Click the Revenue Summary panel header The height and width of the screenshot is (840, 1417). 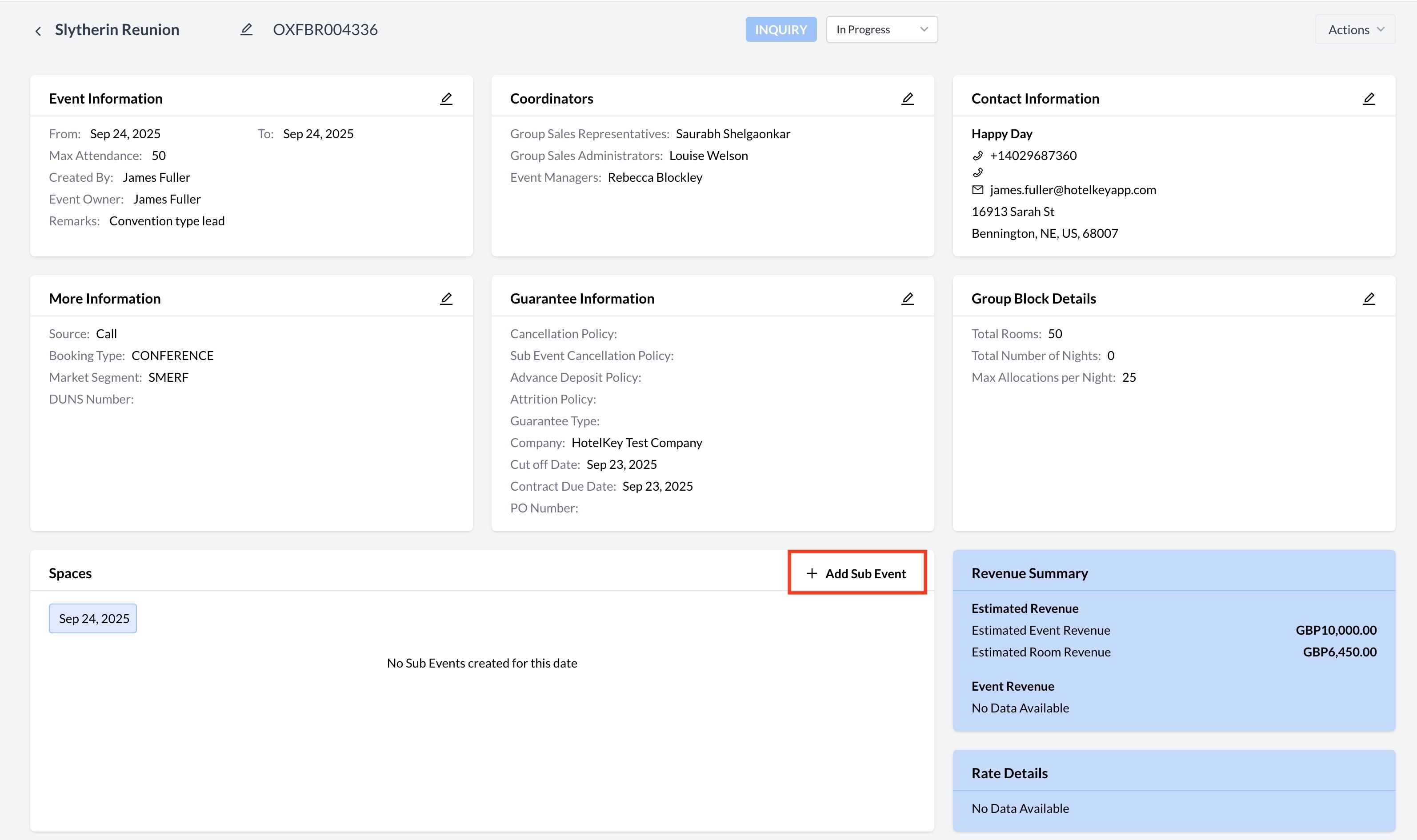[x=1029, y=573]
